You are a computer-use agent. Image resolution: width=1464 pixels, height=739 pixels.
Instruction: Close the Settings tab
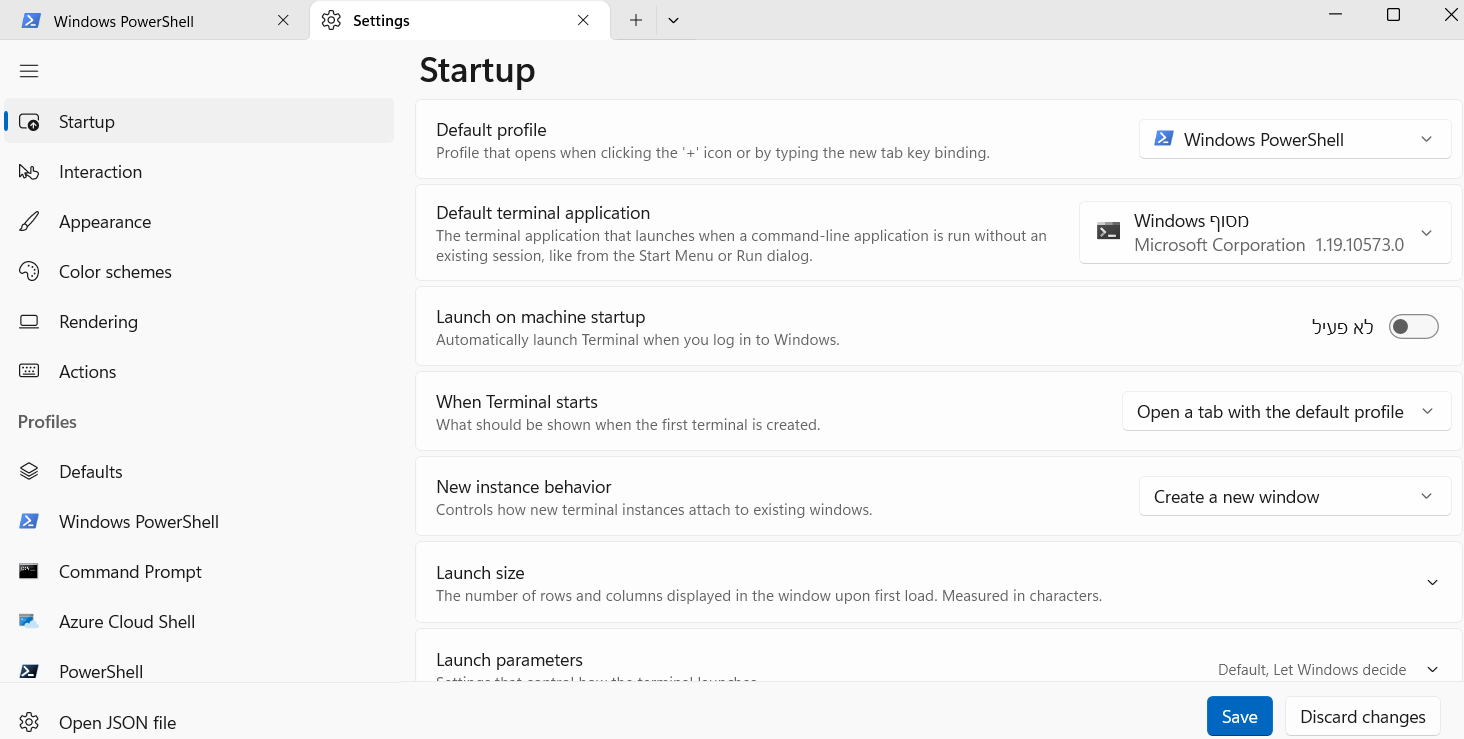583,21
